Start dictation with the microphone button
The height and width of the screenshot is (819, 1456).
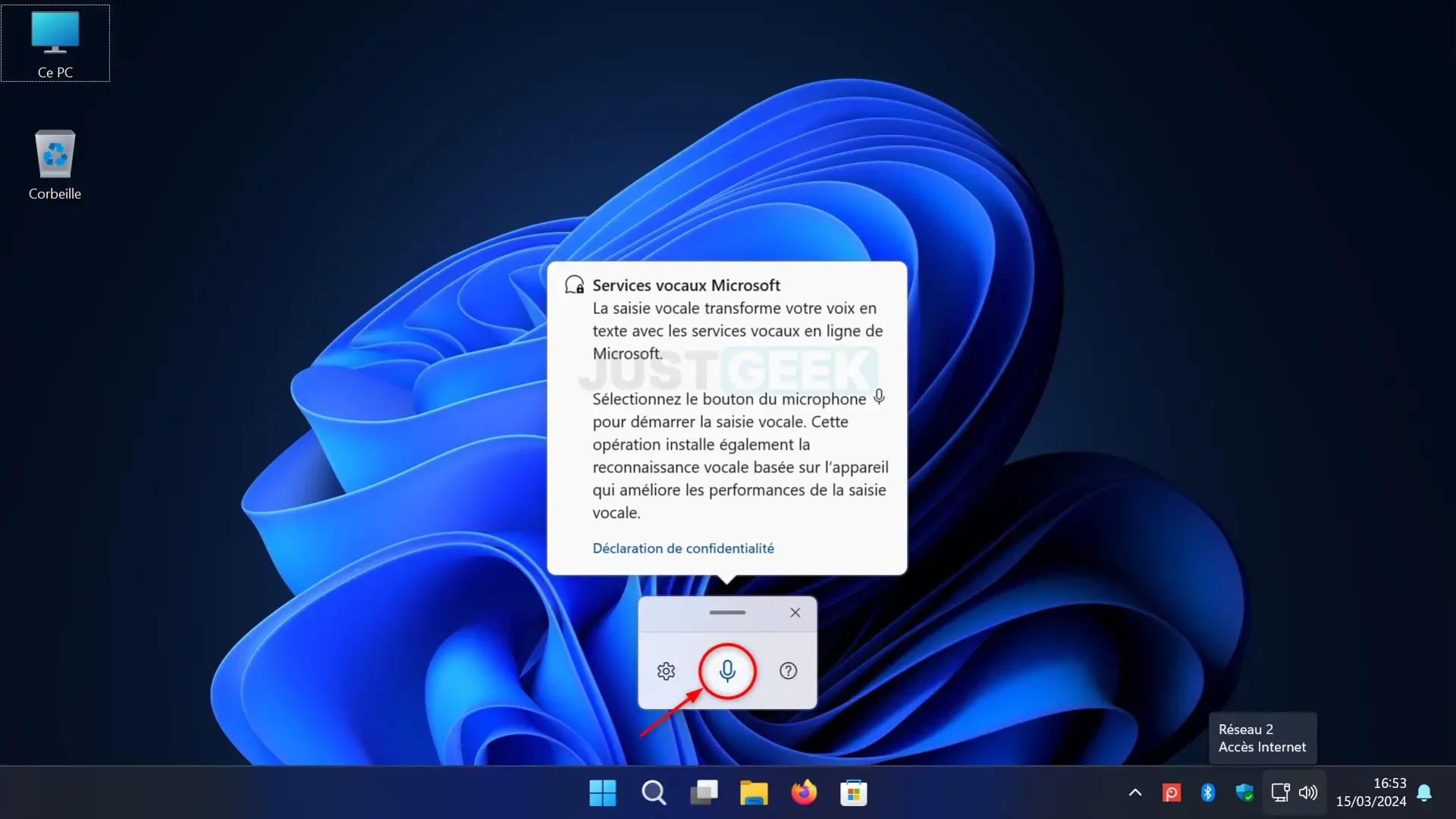point(727,671)
